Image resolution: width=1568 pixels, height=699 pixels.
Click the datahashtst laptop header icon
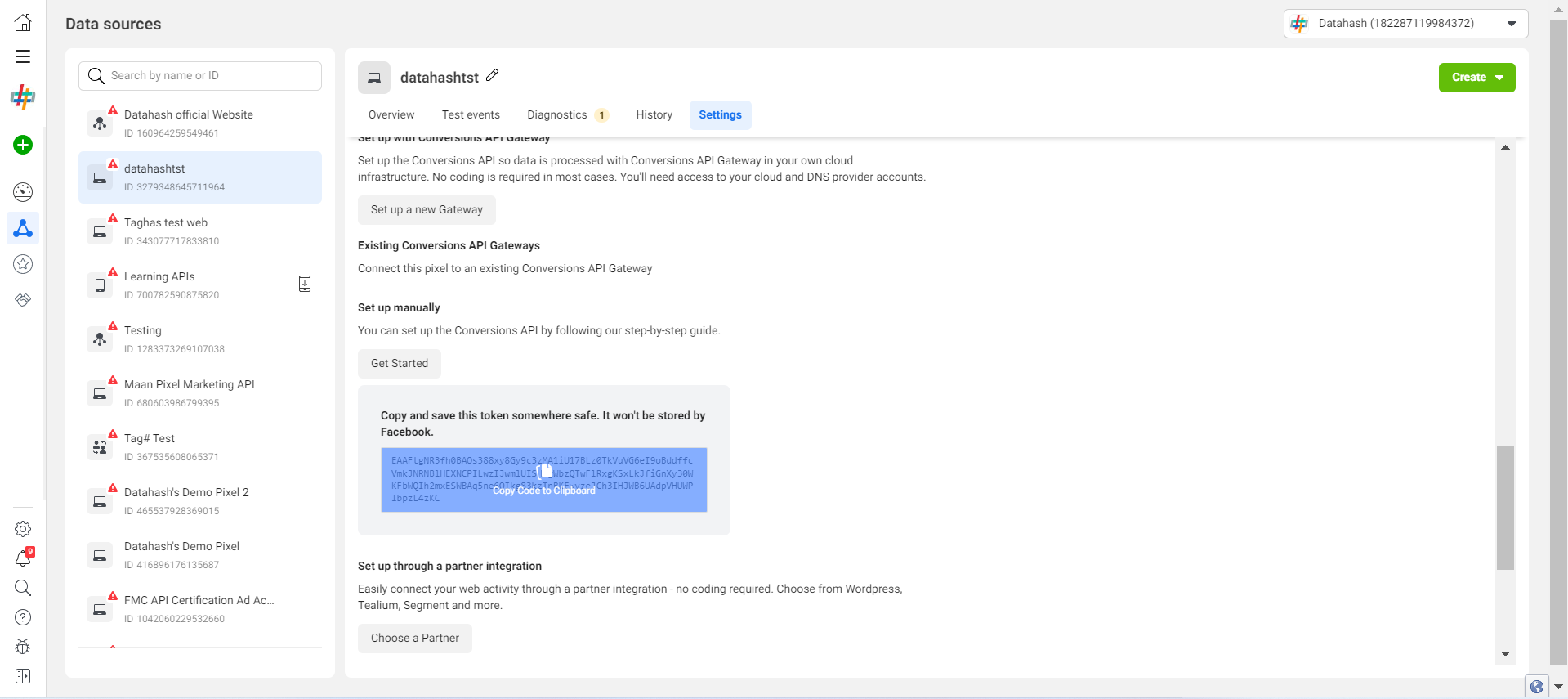point(374,78)
